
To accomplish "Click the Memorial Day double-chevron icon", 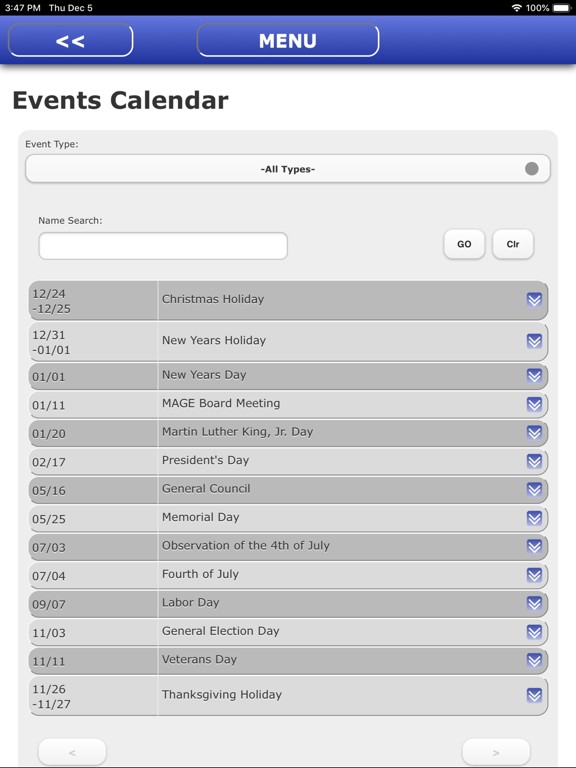I will pos(534,517).
